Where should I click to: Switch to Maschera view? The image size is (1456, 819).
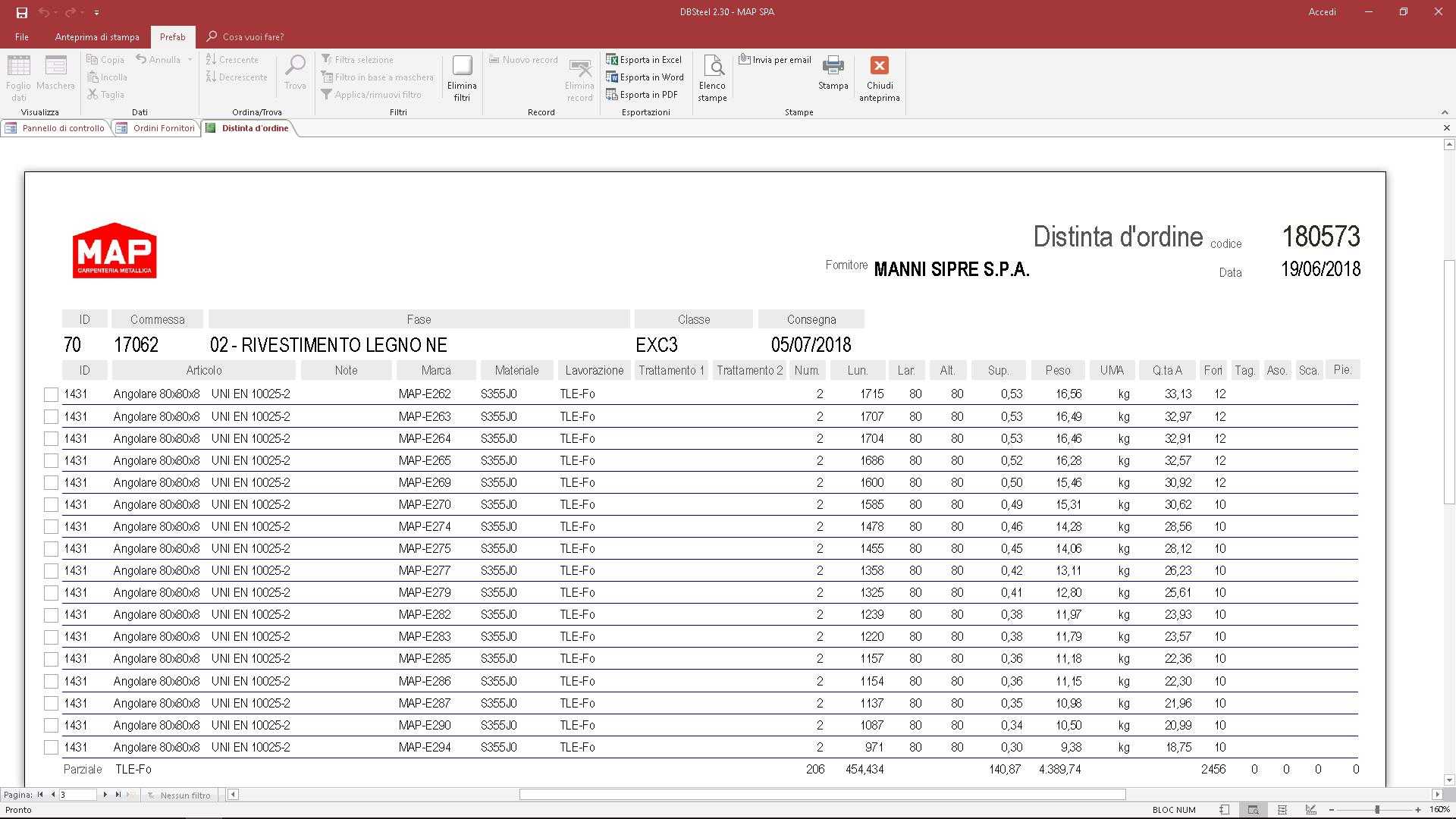tap(55, 73)
